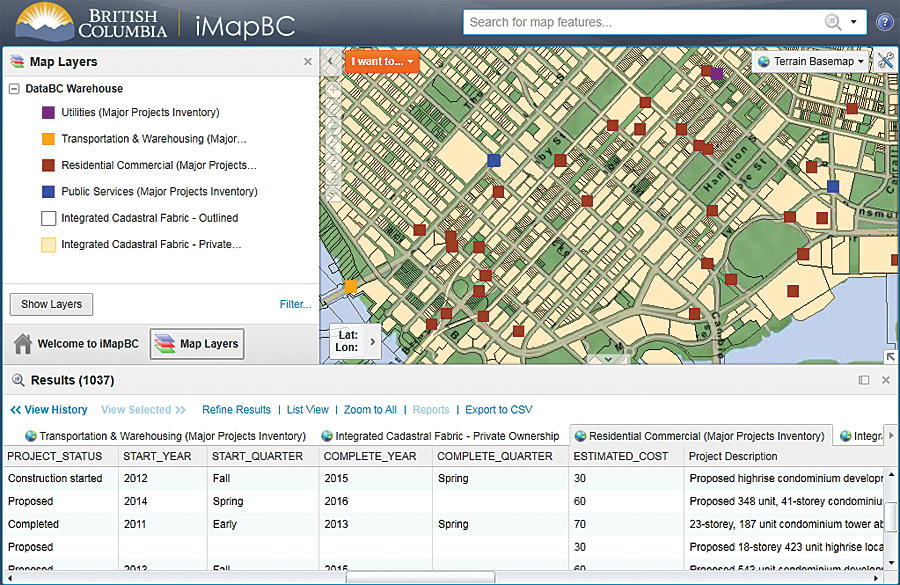The width and height of the screenshot is (900, 585).
Task: Click the British Columbia logo
Action: click(x=92, y=23)
